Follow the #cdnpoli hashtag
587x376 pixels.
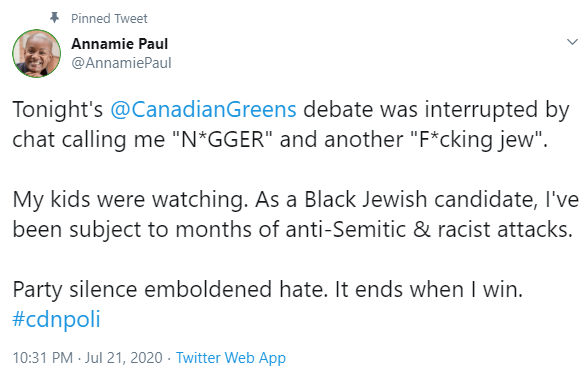pos(57,319)
